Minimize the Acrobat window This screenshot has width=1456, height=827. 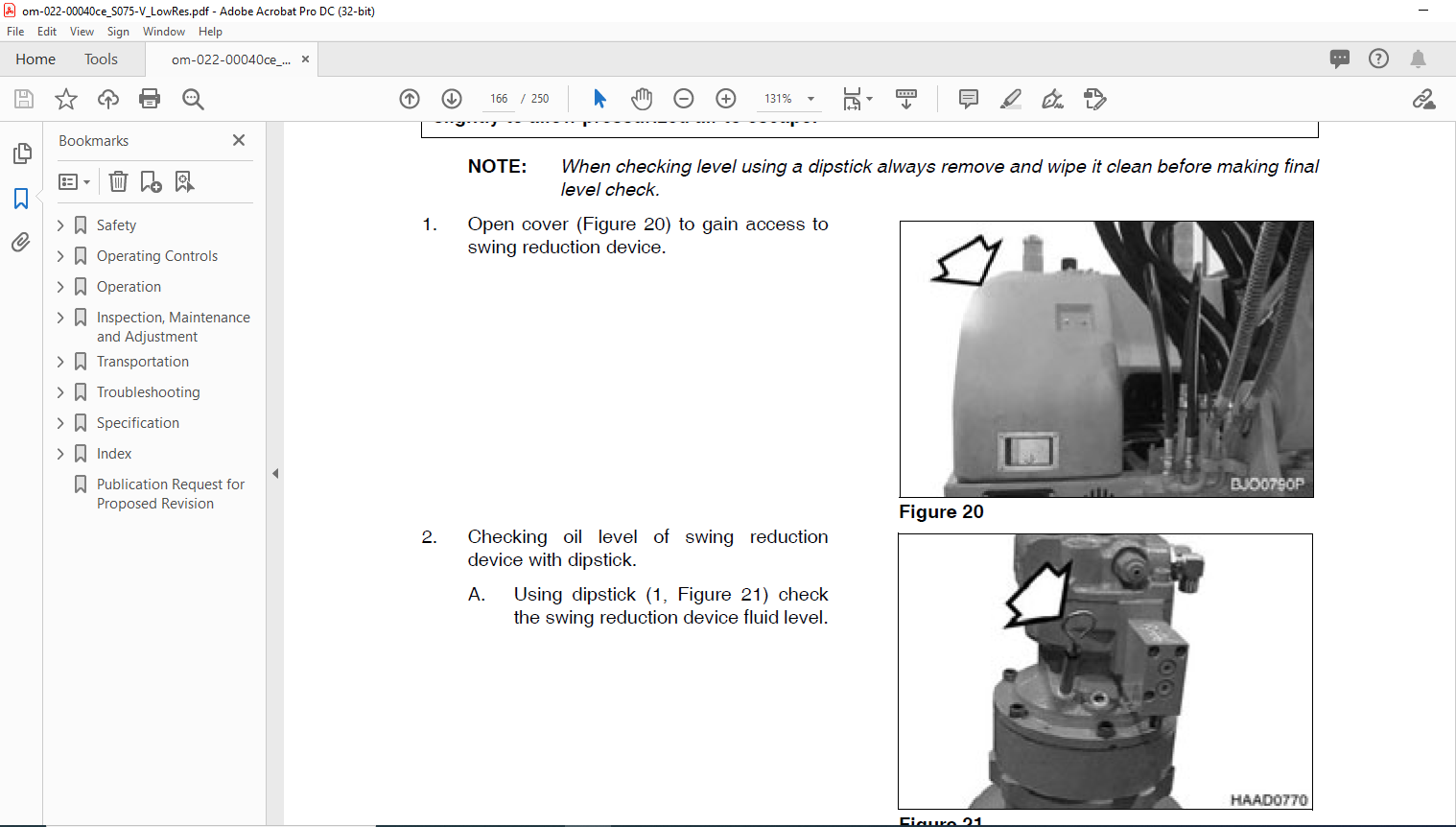coord(1424,11)
